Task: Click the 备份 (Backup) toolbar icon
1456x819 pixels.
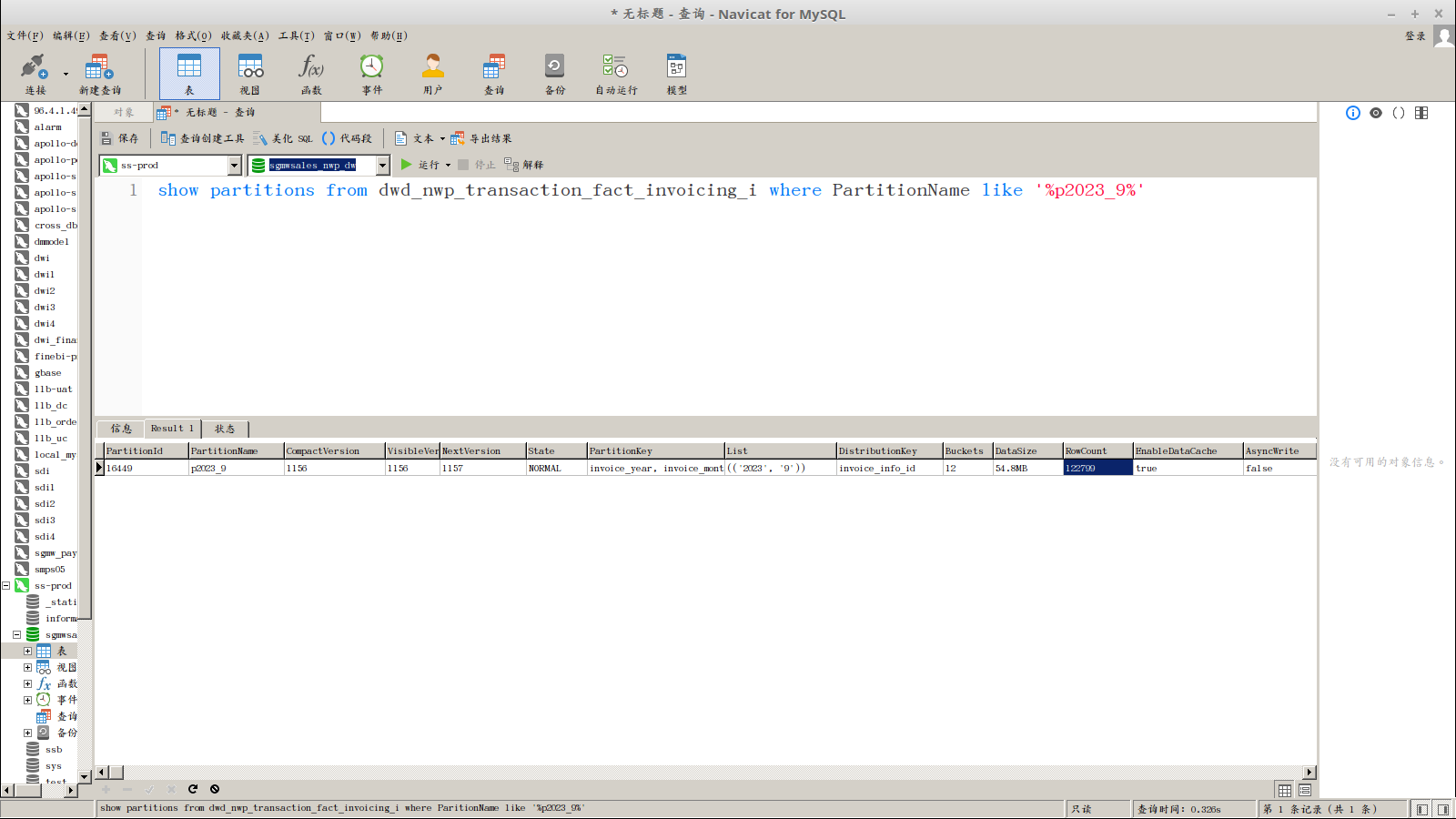Action: (x=554, y=73)
